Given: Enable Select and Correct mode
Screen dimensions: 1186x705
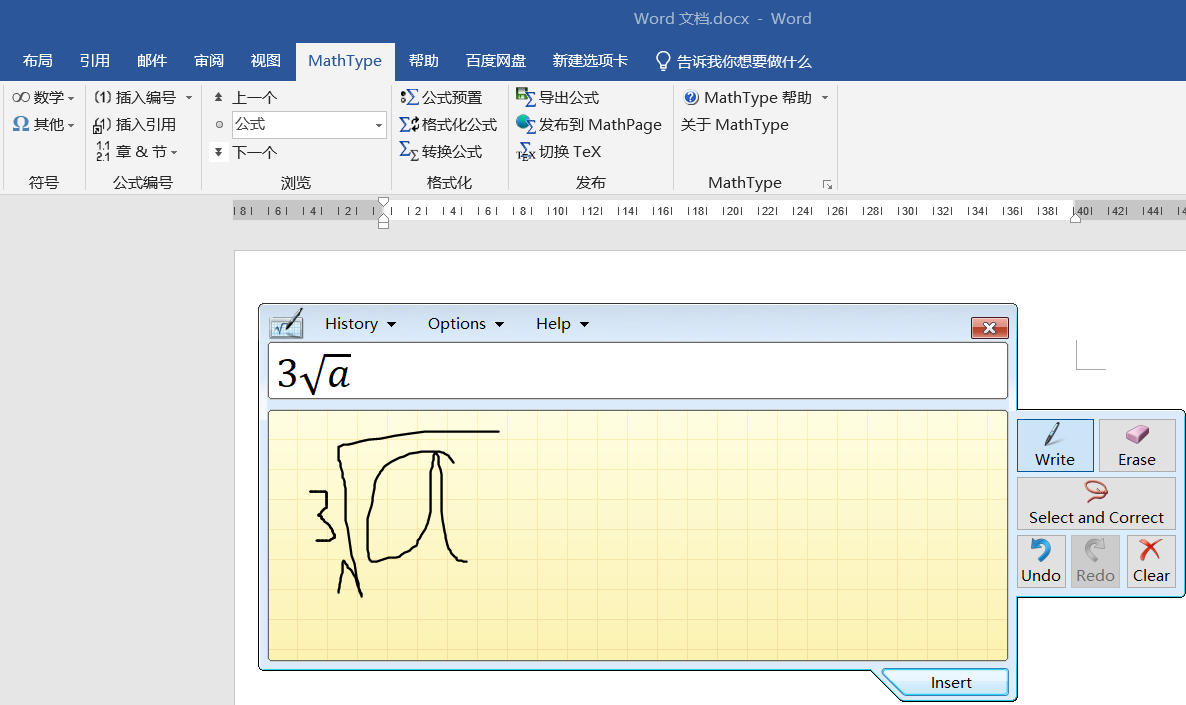Looking at the screenshot, I should [x=1096, y=503].
